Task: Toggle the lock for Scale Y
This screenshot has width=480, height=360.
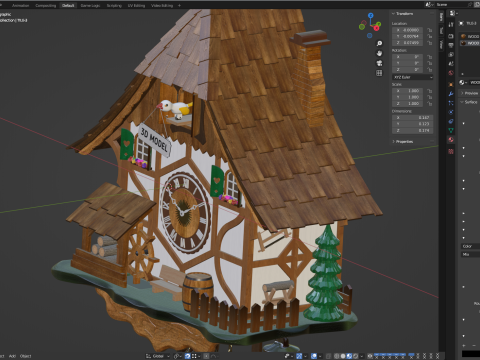Action: pos(429,97)
